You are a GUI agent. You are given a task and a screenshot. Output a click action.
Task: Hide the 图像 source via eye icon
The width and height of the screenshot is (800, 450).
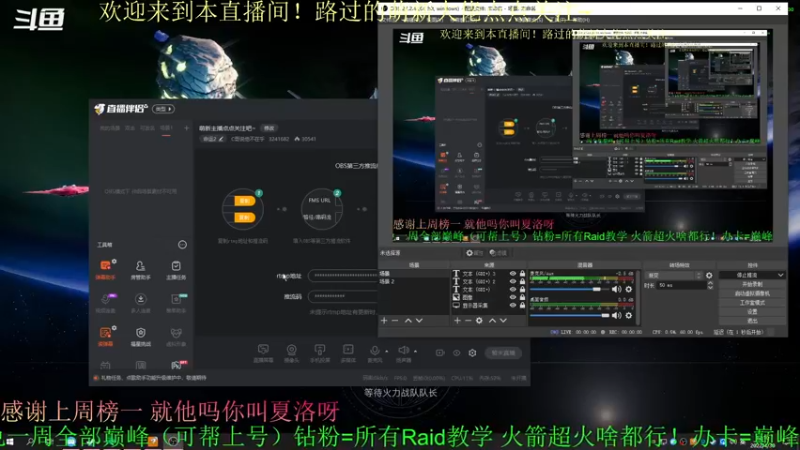(x=513, y=297)
